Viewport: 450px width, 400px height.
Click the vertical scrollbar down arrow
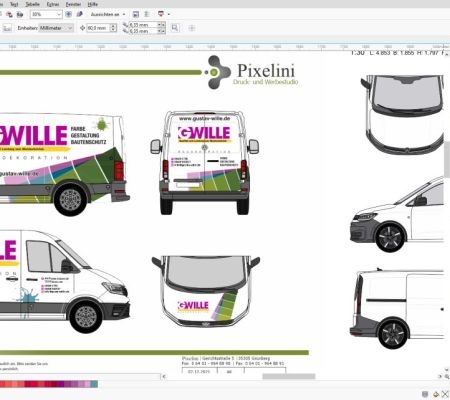(x=447, y=370)
